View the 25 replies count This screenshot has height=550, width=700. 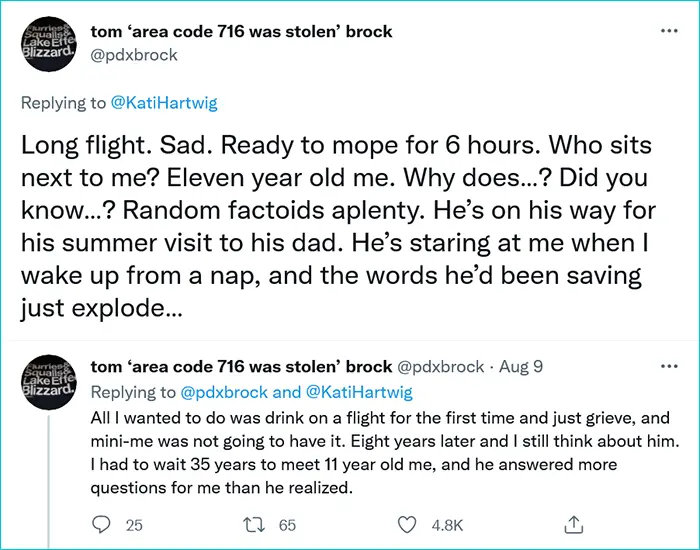(x=135, y=524)
